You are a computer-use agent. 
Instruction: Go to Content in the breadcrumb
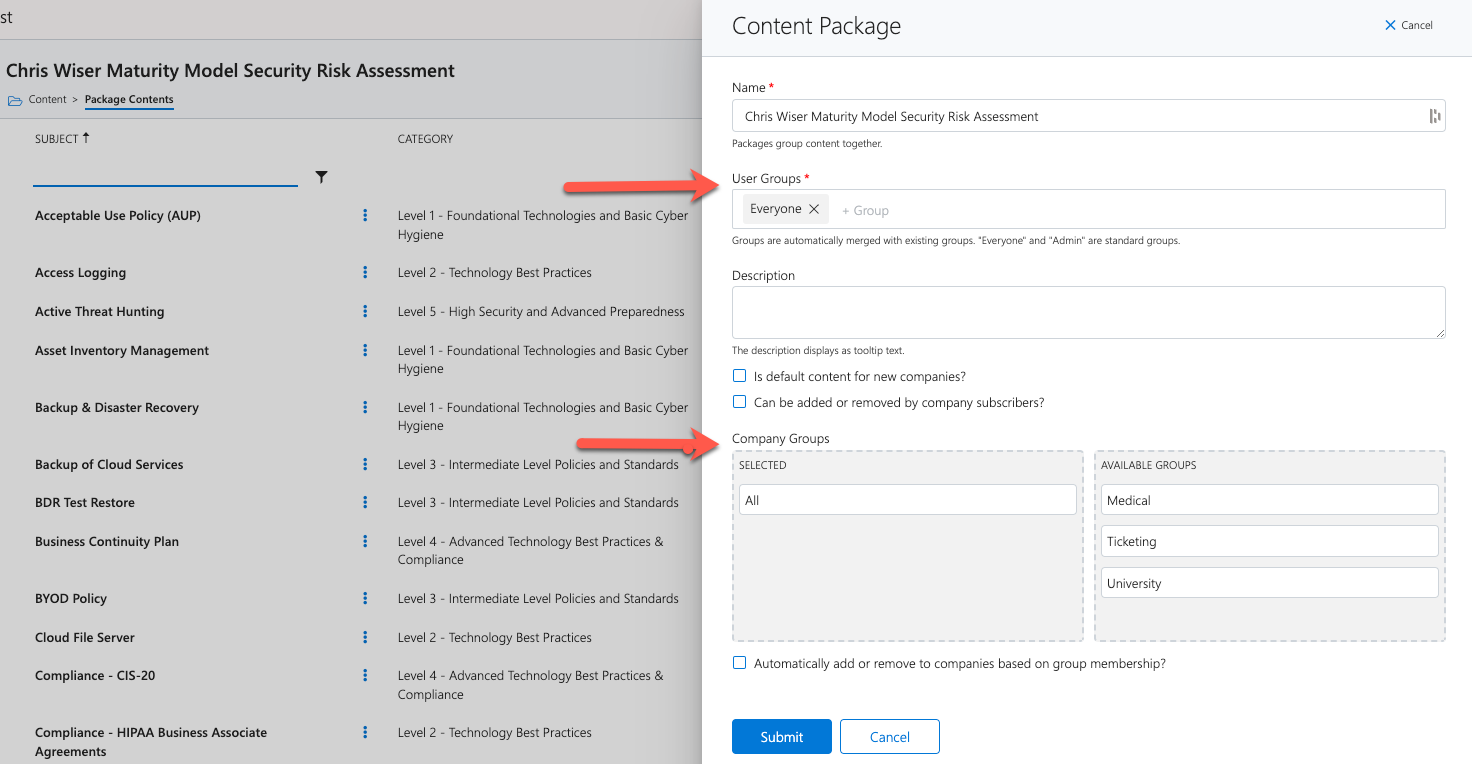click(47, 99)
